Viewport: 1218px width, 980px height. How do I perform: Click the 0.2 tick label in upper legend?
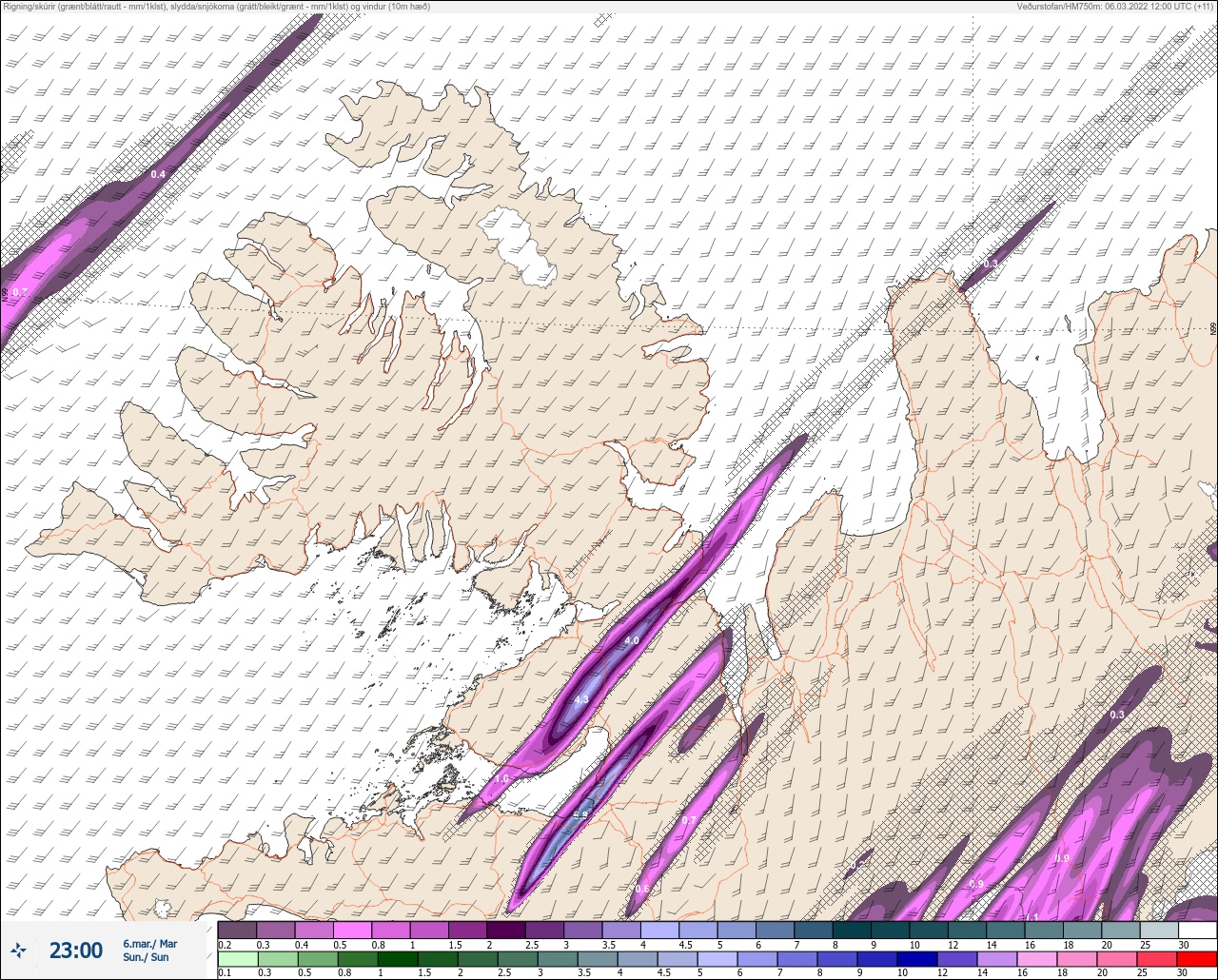[225, 944]
